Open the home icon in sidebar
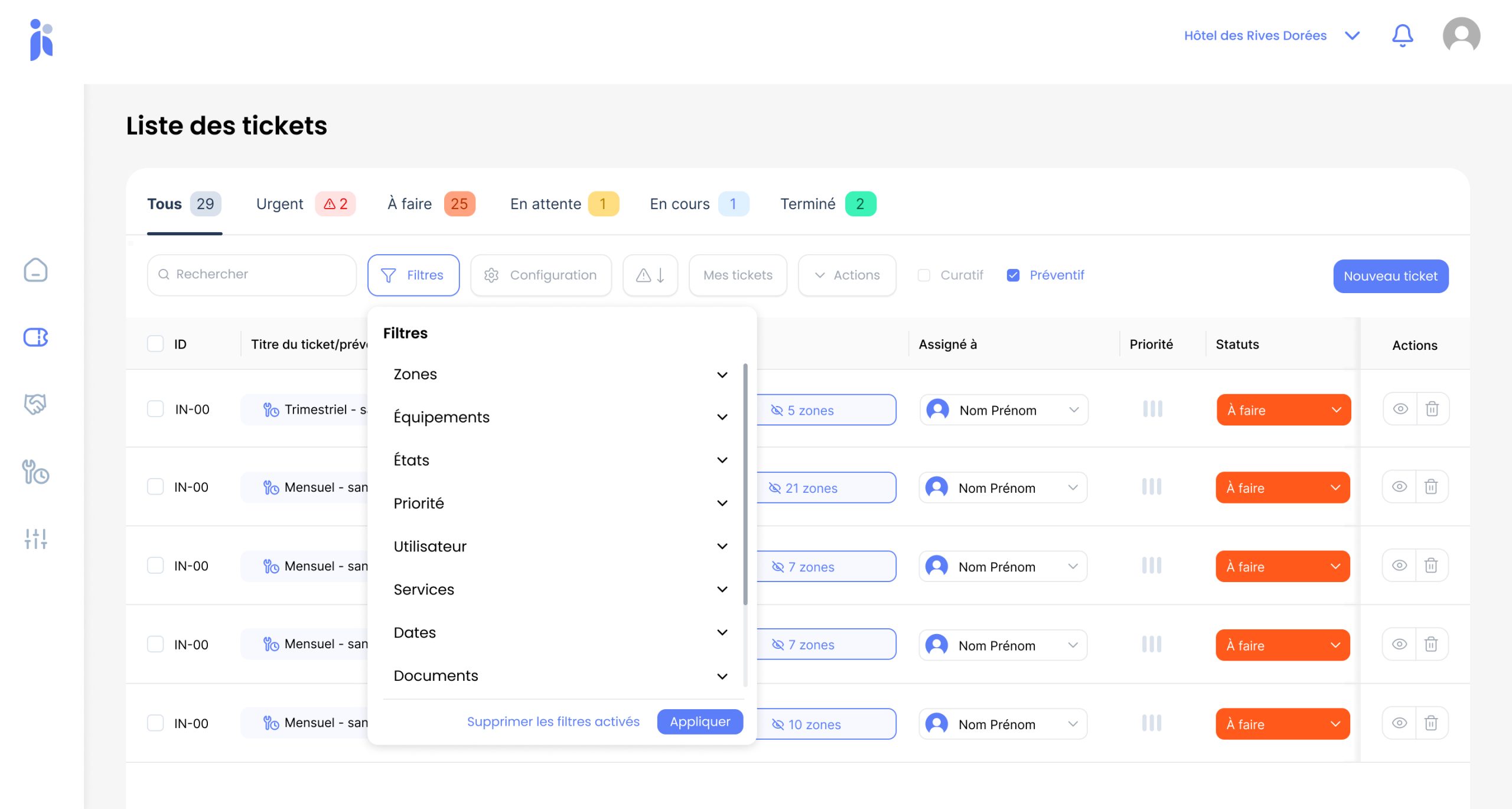The height and width of the screenshot is (809, 1512). pos(35,270)
